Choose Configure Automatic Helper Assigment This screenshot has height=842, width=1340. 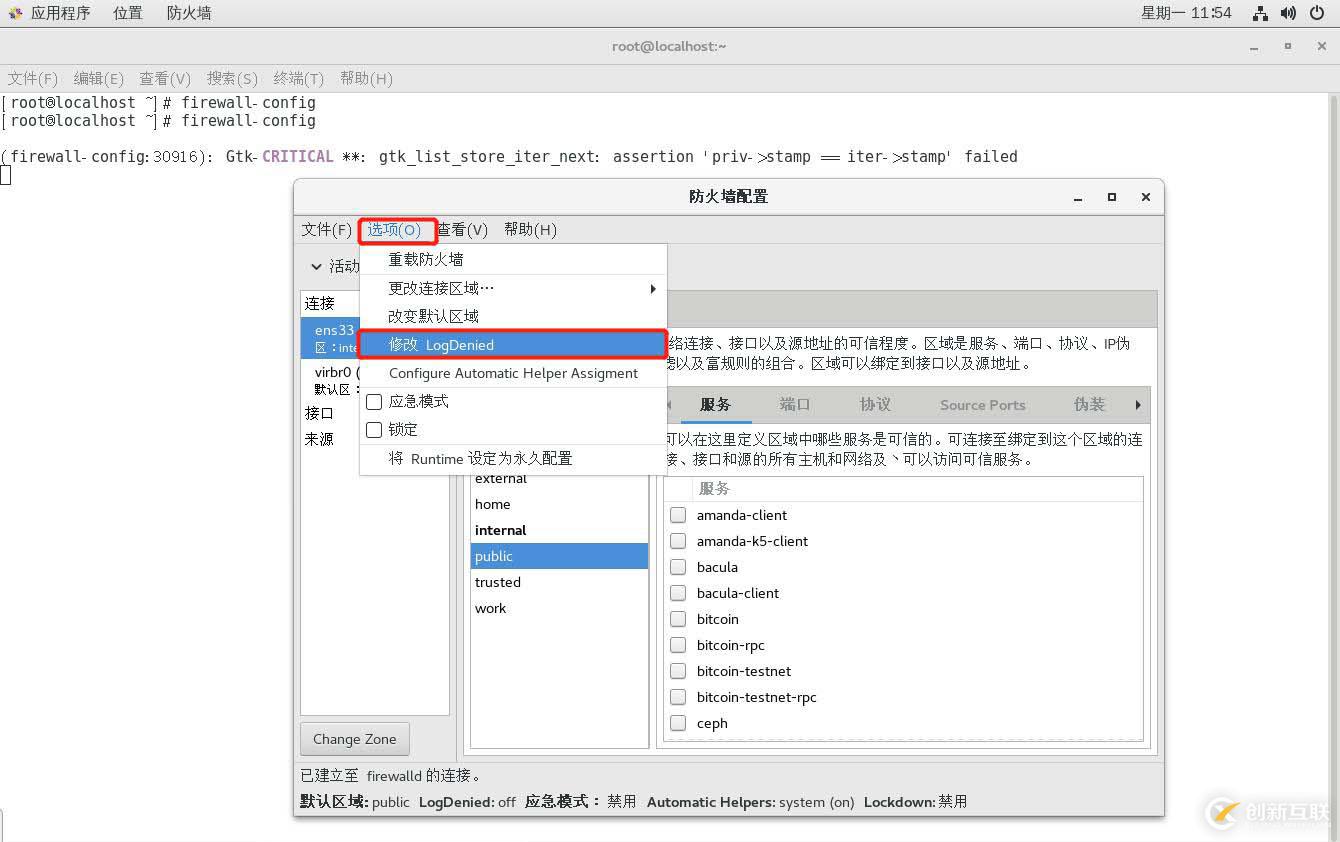coord(513,373)
